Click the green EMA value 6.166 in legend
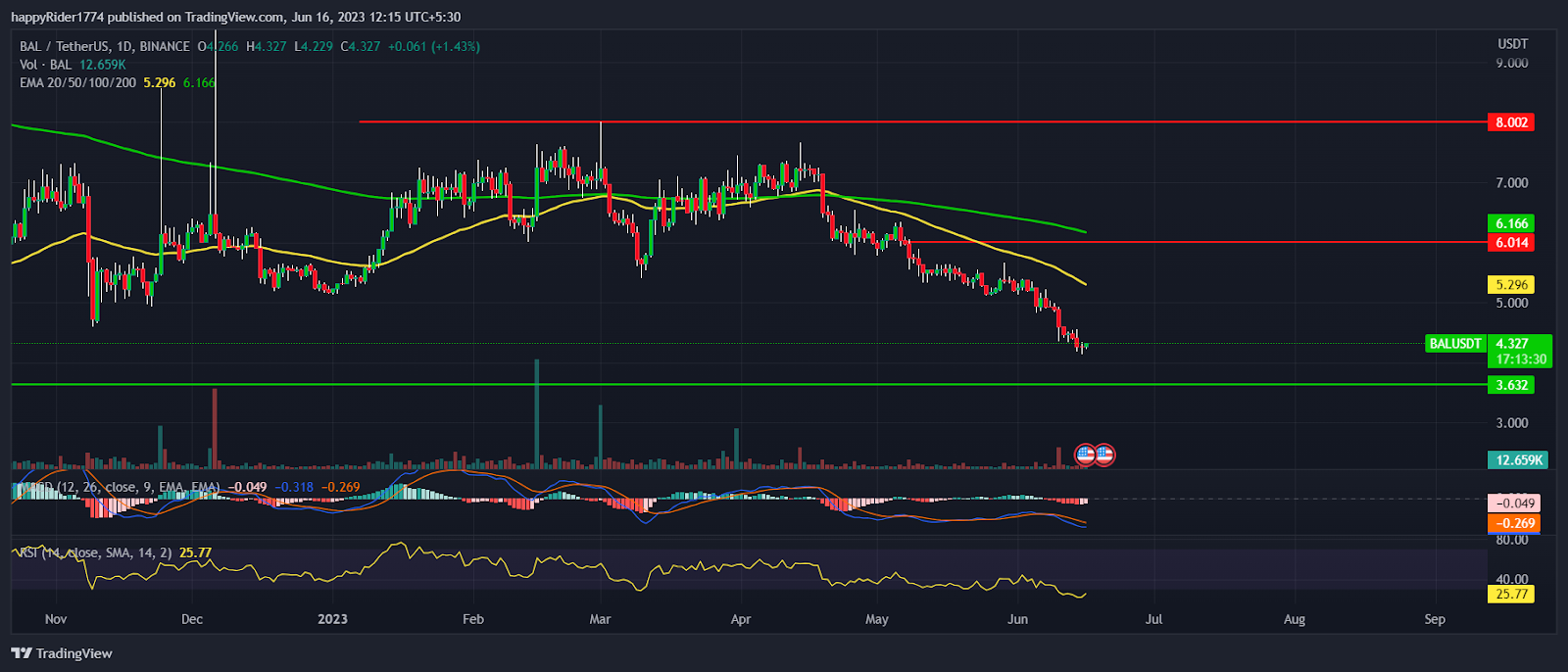The image size is (1568, 672). pos(199,82)
